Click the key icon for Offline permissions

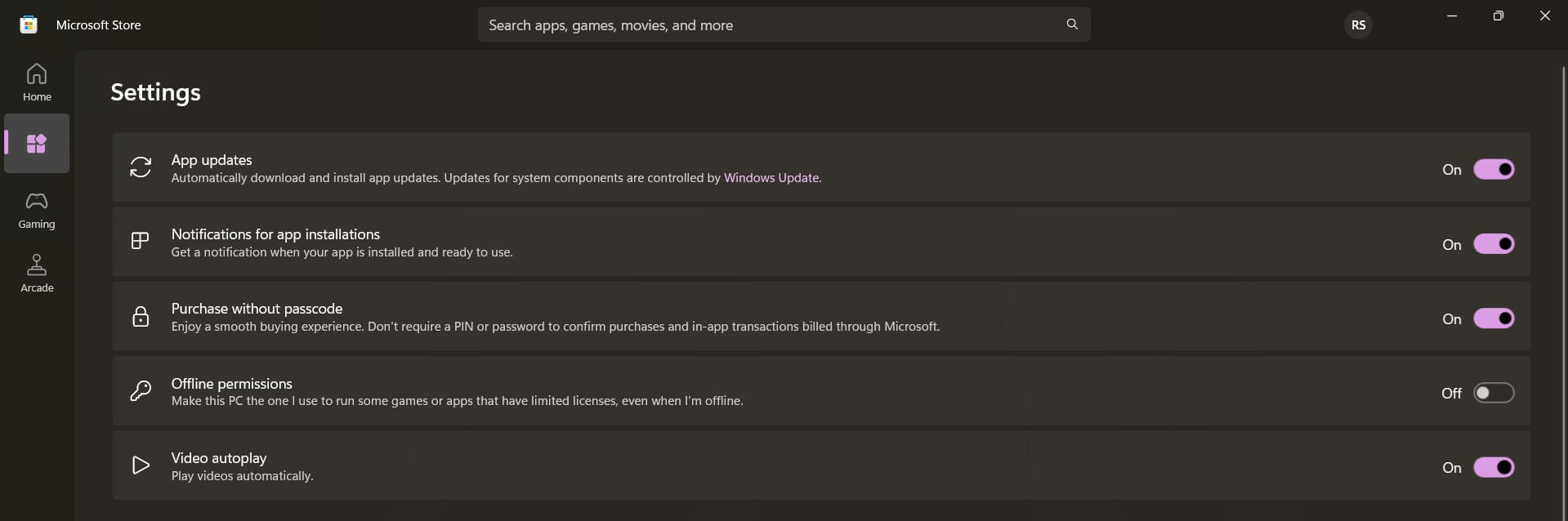pos(141,390)
